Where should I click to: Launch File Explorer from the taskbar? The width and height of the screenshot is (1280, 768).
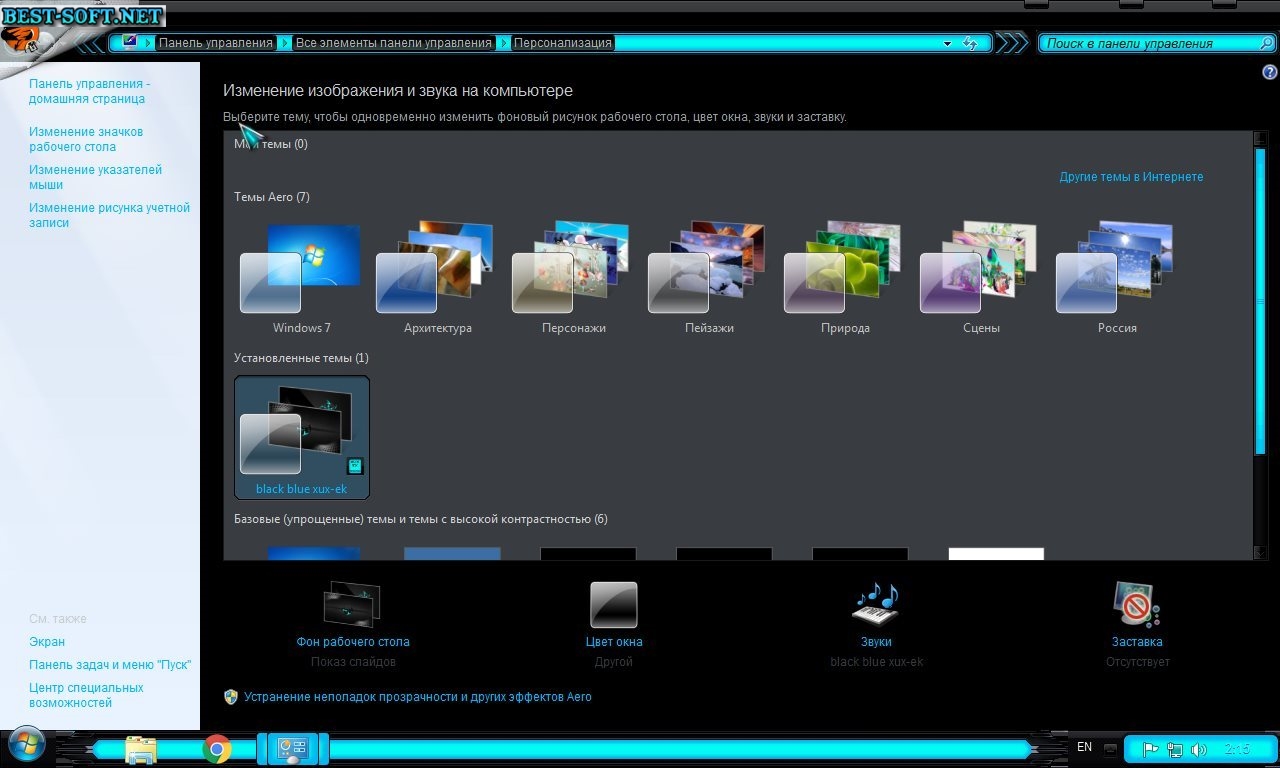pyautogui.click(x=141, y=749)
